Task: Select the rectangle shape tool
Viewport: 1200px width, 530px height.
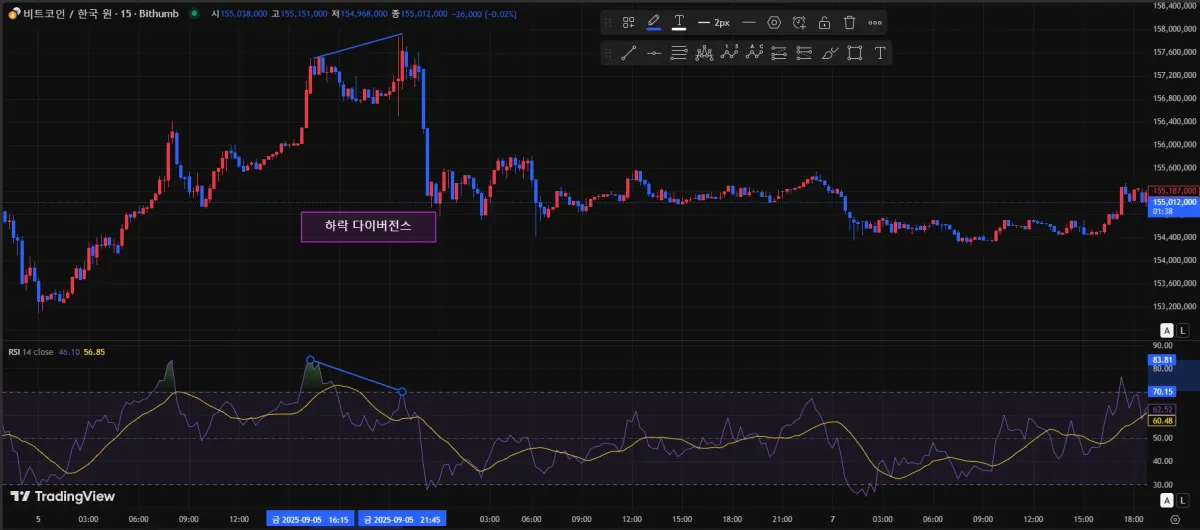Action: (855, 53)
